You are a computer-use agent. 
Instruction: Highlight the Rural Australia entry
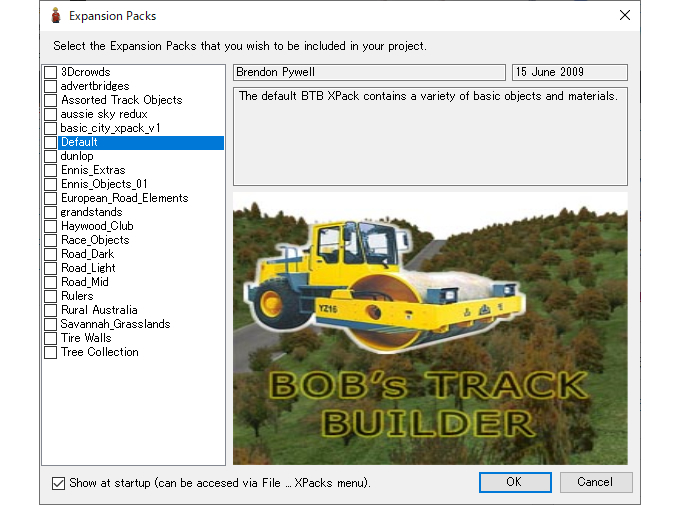pos(99,310)
